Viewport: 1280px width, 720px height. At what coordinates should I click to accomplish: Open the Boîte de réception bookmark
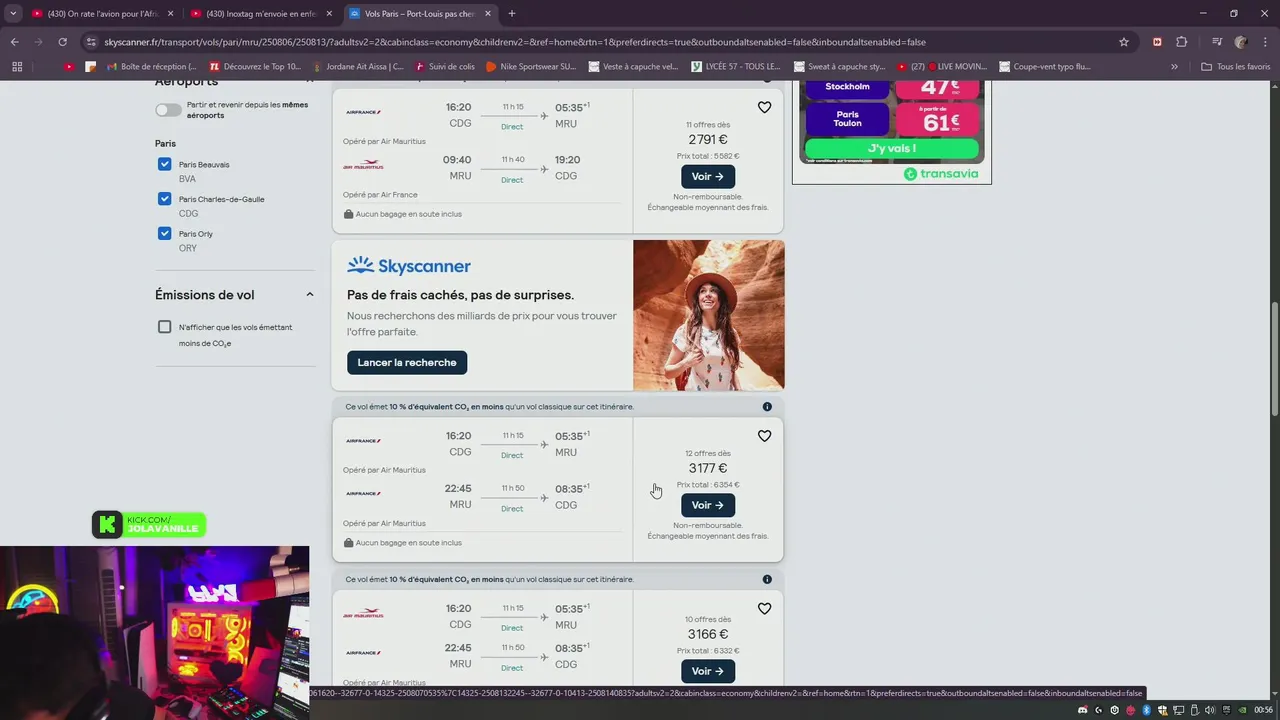pos(150,67)
